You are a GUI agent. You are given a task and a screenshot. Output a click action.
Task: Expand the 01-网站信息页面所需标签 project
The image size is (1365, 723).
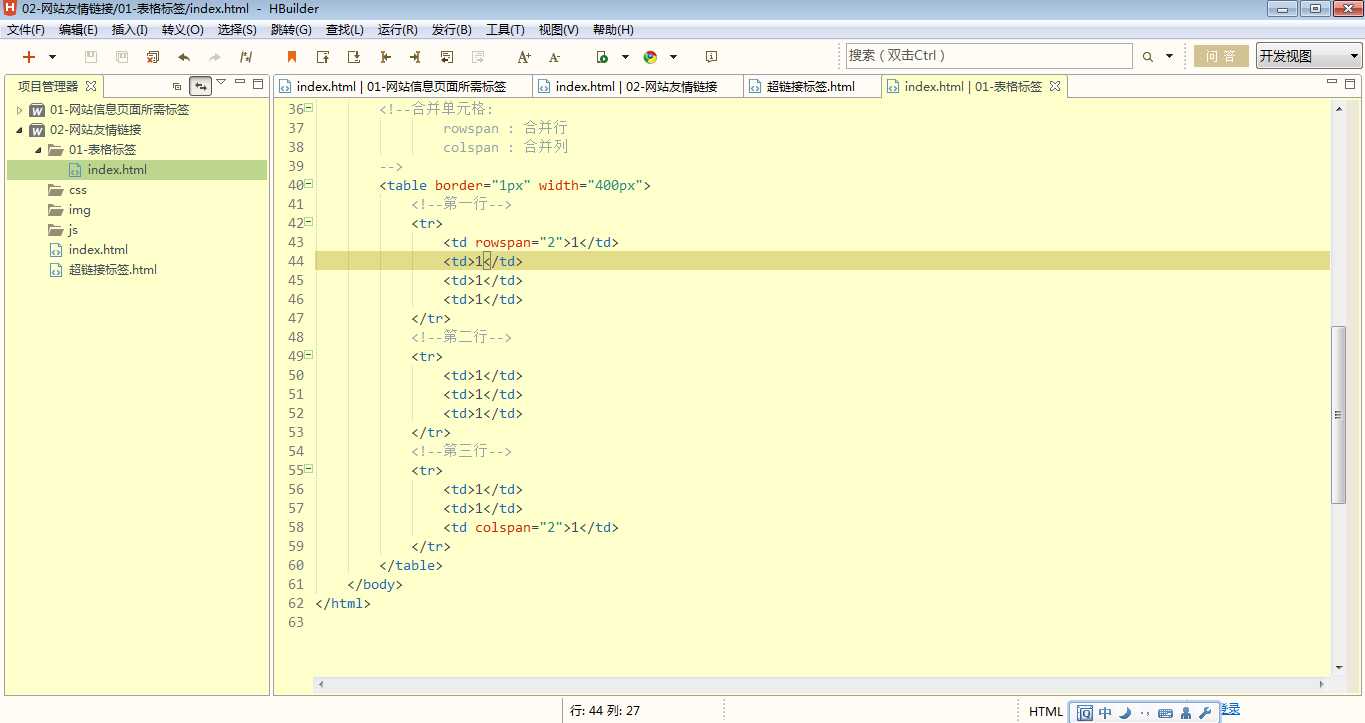coord(19,110)
